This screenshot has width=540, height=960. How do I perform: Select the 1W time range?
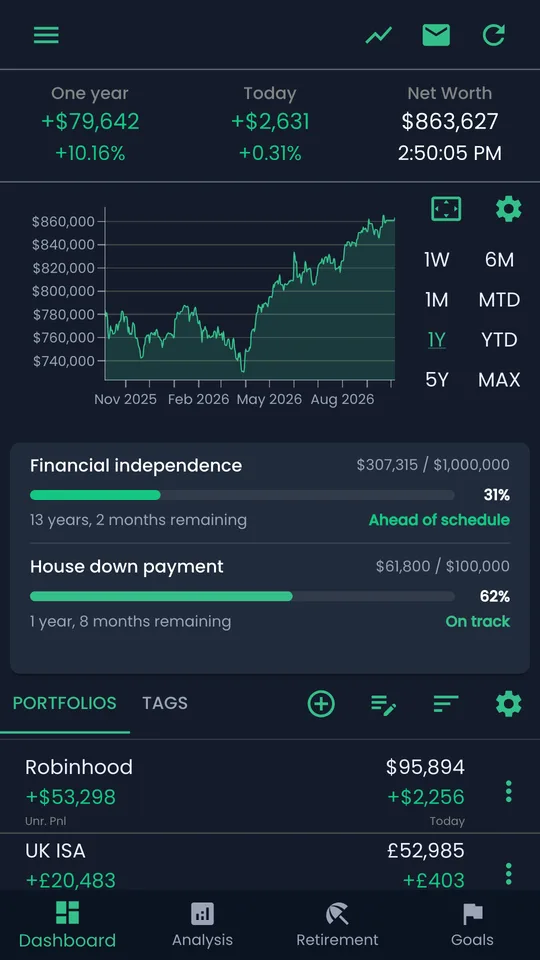(x=437, y=260)
